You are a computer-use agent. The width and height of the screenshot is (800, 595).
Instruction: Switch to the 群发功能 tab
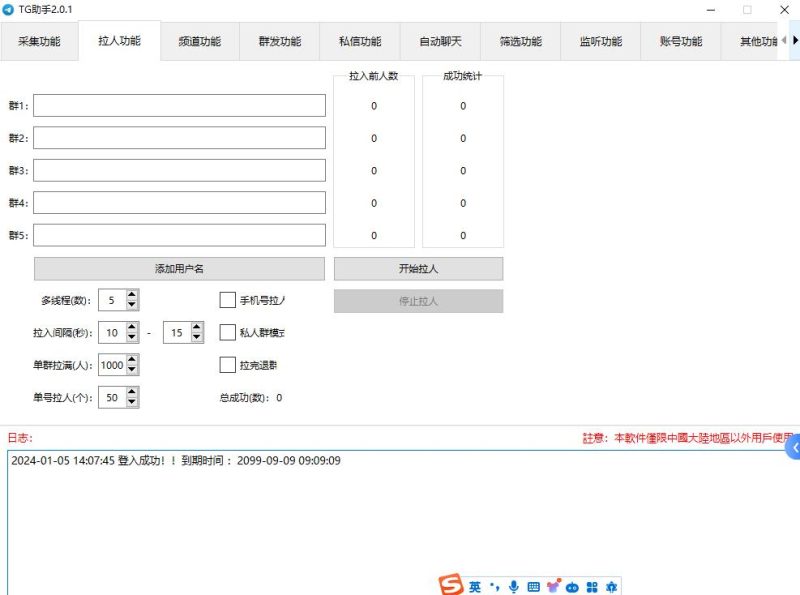click(x=281, y=42)
